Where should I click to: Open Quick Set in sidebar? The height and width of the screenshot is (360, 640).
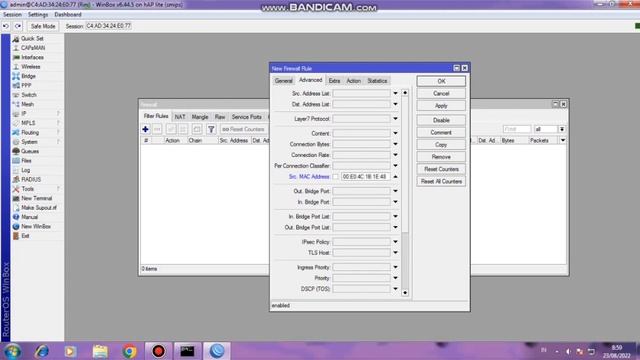pos(32,38)
